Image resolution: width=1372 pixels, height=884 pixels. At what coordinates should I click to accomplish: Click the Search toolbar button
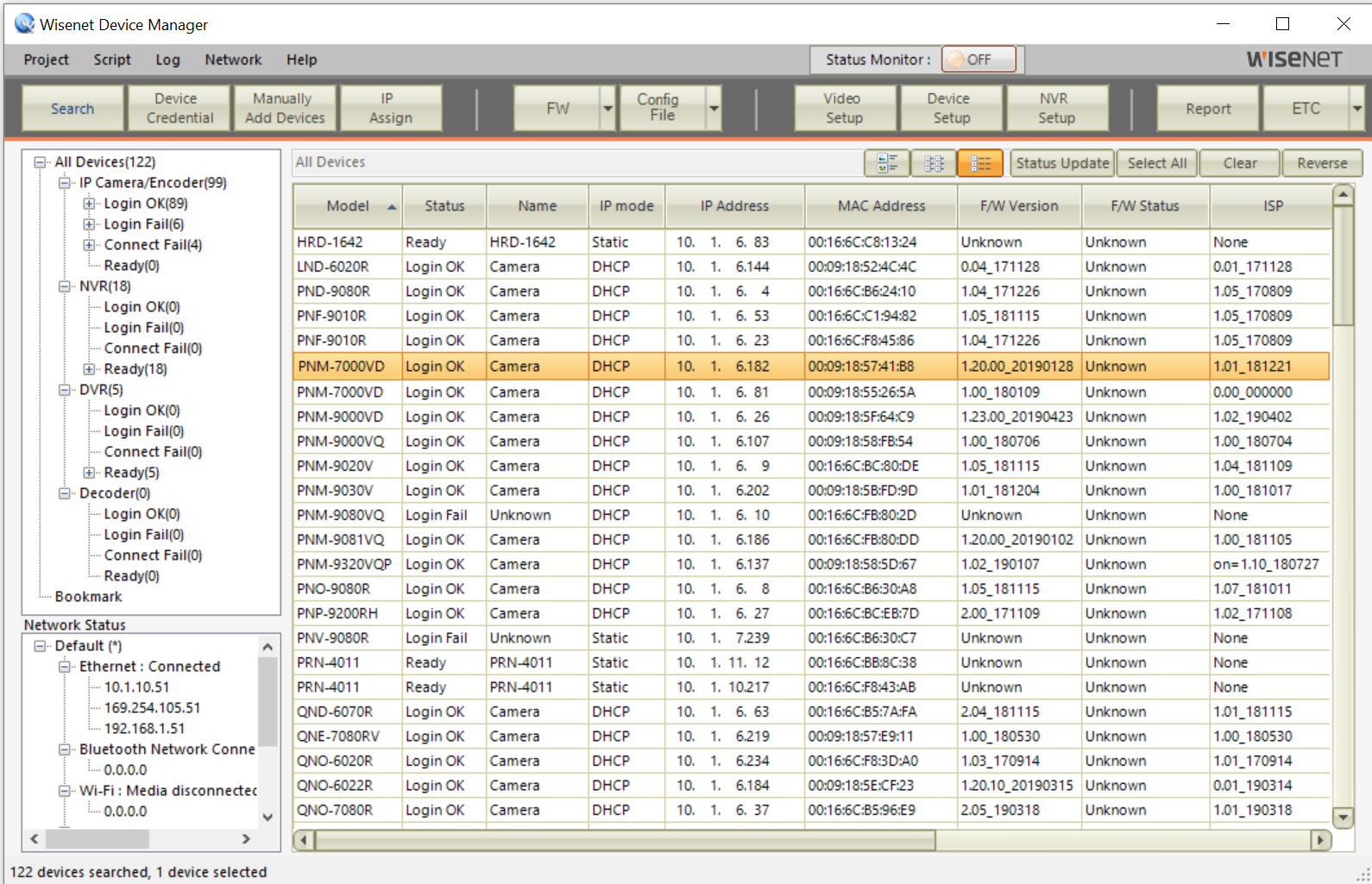pos(72,109)
